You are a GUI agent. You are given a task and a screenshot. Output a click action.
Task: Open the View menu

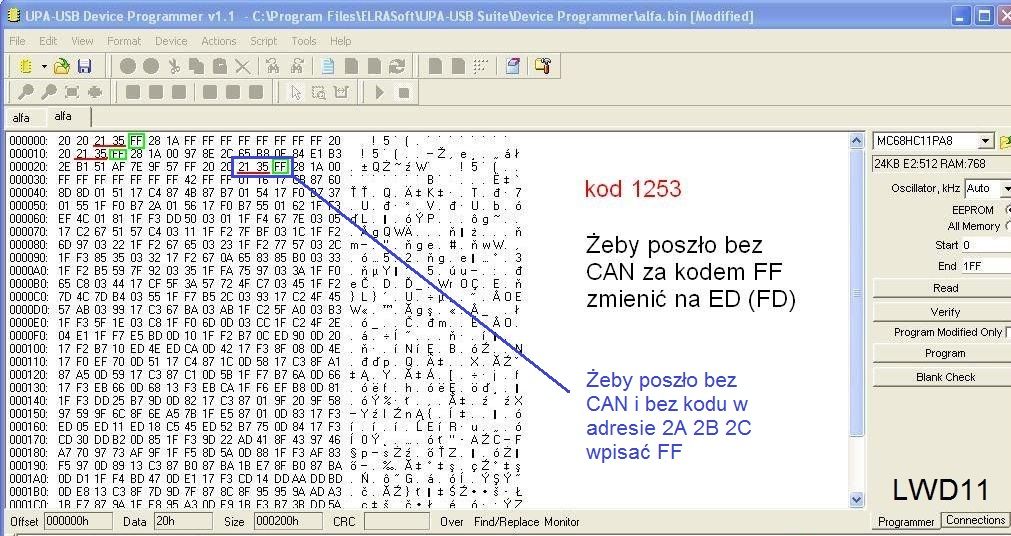[82, 41]
